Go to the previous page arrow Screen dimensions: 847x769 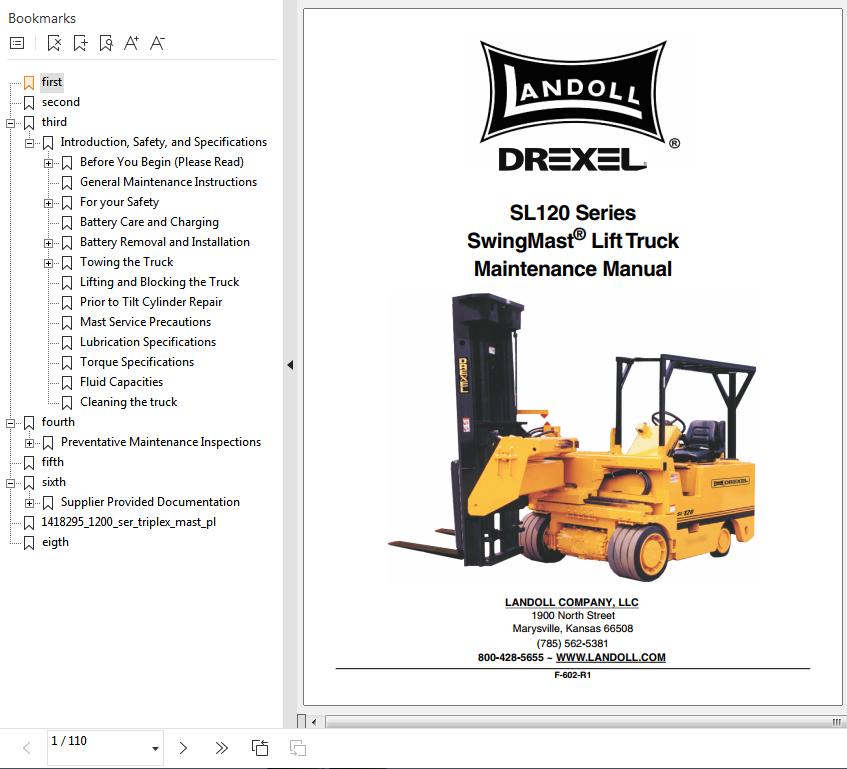[26, 748]
